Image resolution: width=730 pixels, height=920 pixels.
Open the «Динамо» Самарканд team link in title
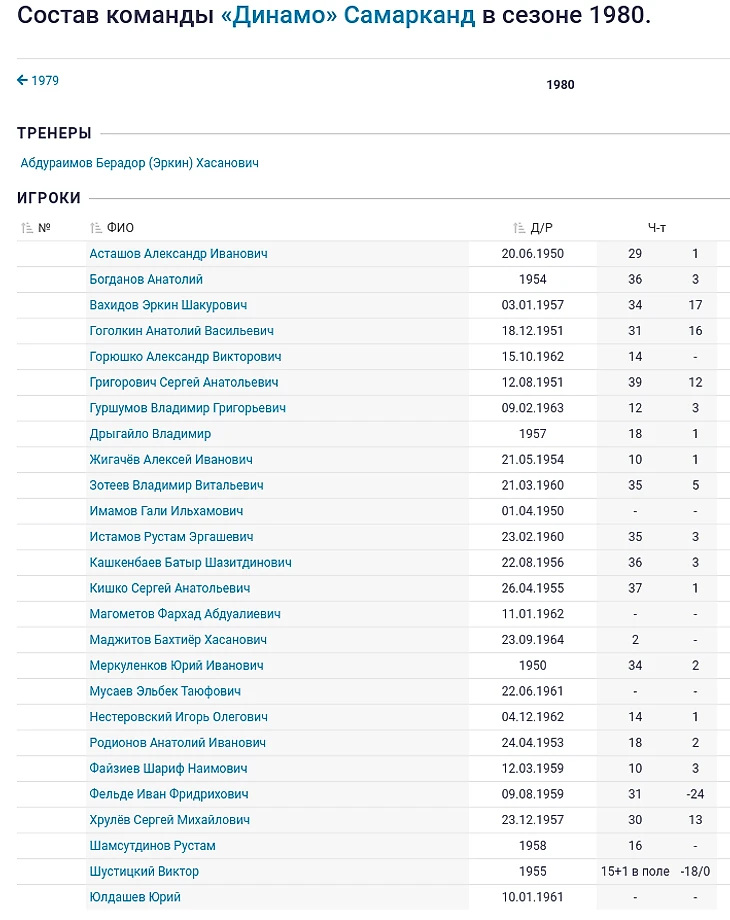click(347, 17)
